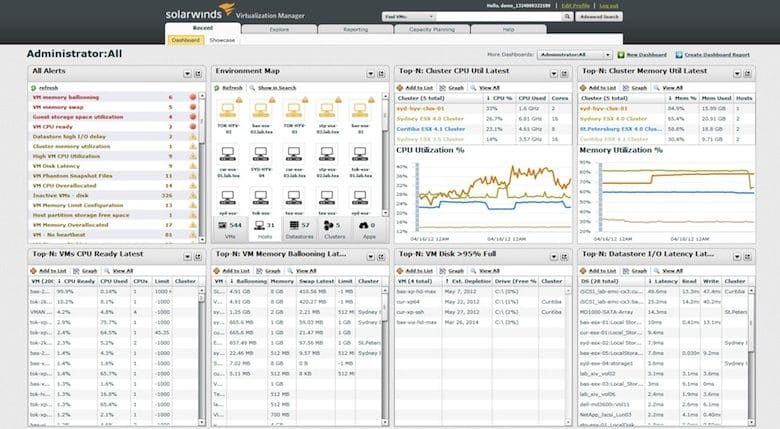Click the Environment Map panel maximize icon

click(x=381, y=74)
